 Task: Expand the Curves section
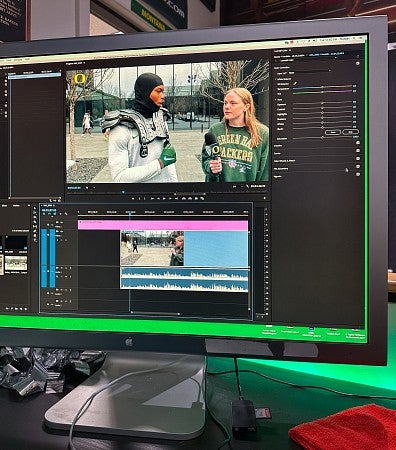pyautogui.click(x=277, y=153)
